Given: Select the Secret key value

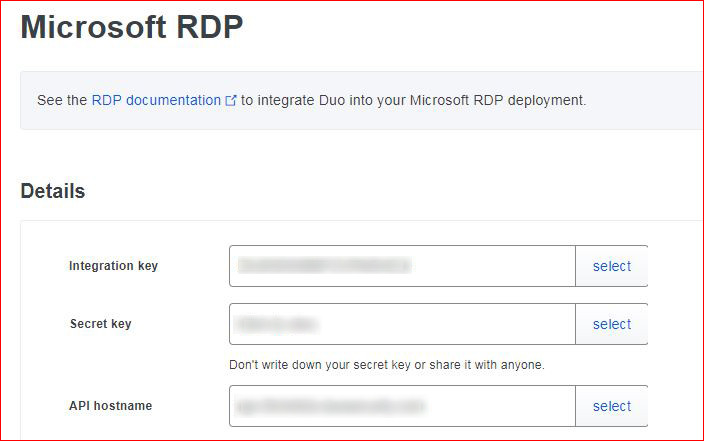Looking at the screenshot, I should click(612, 324).
